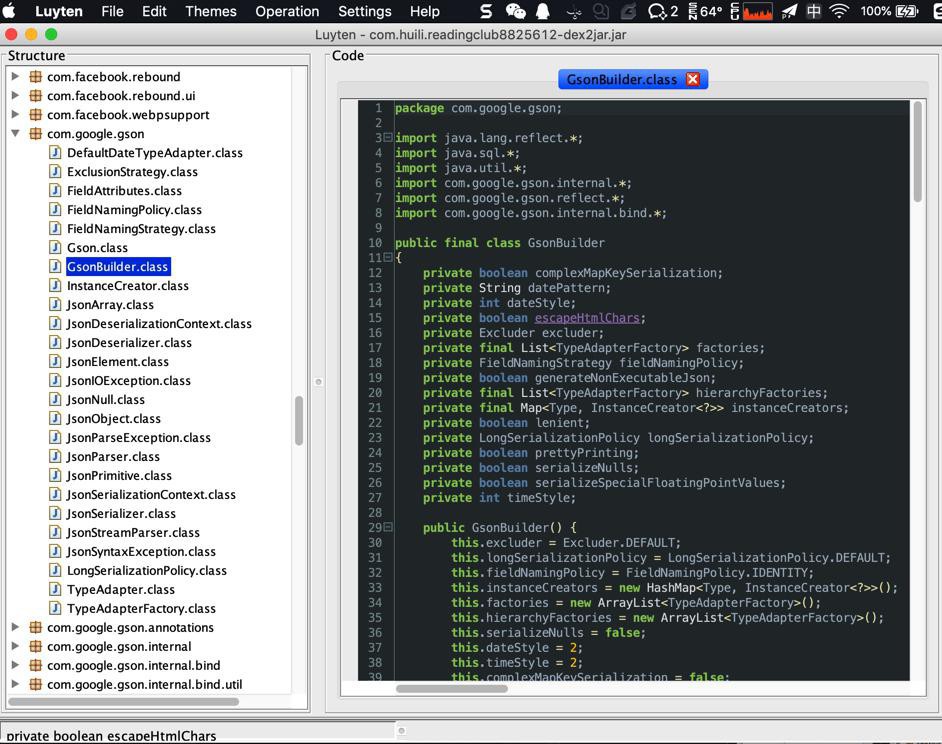Click the JsonParser.class file icon
The height and width of the screenshot is (744, 942).
(56, 457)
